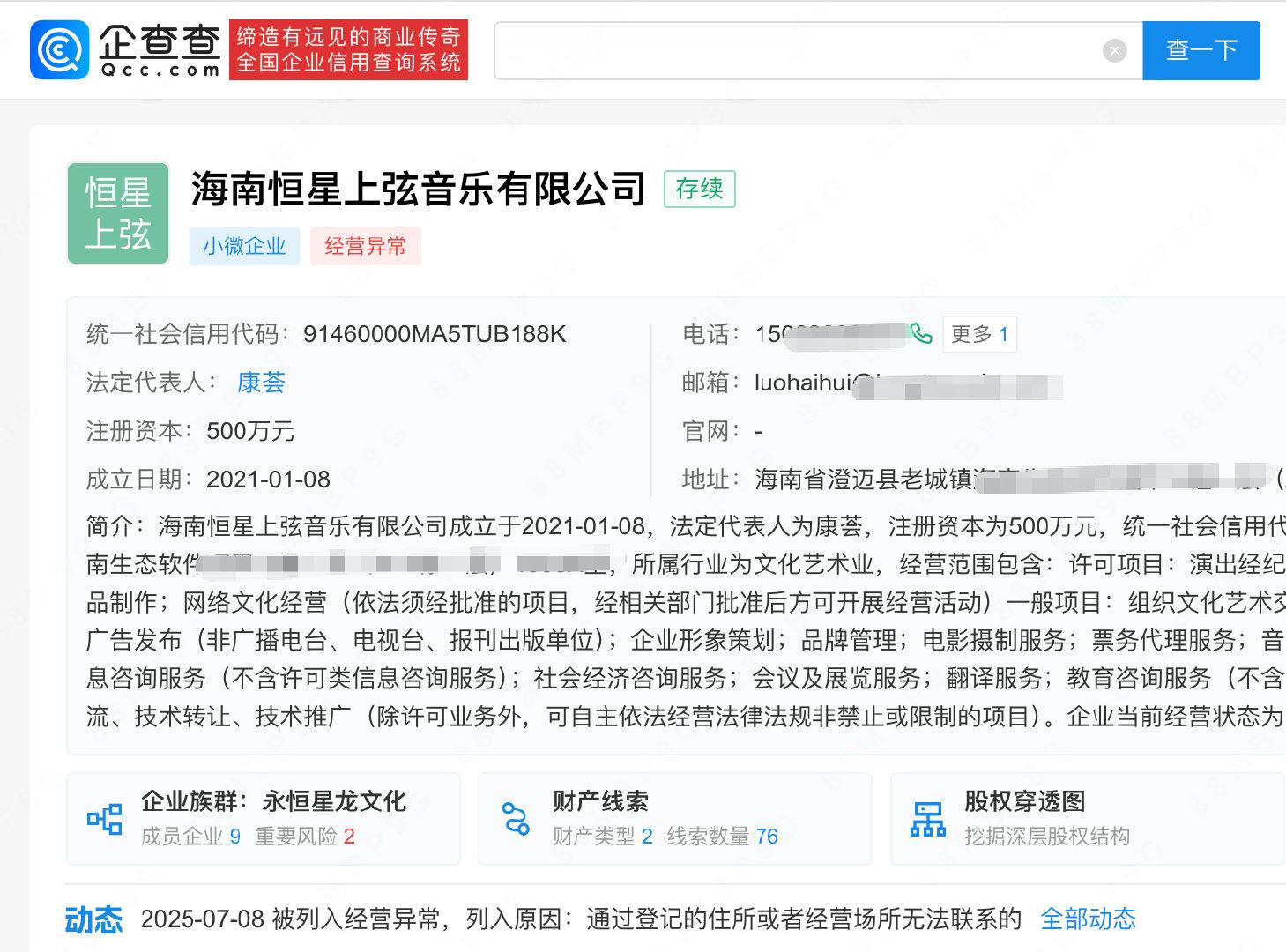Expand 更多 1 phone numbers

pos(979,334)
